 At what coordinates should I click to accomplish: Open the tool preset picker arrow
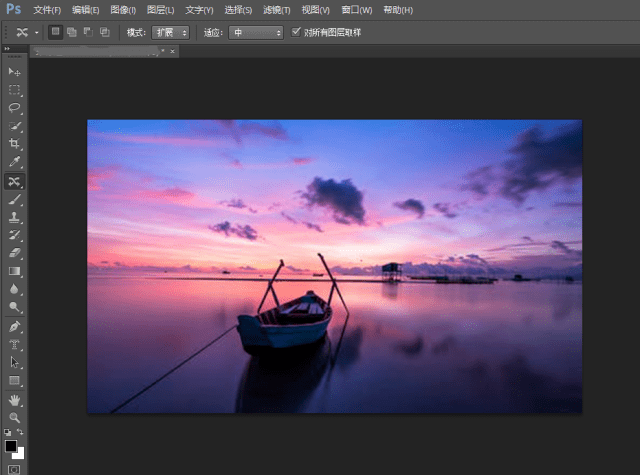tap(36, 33)
